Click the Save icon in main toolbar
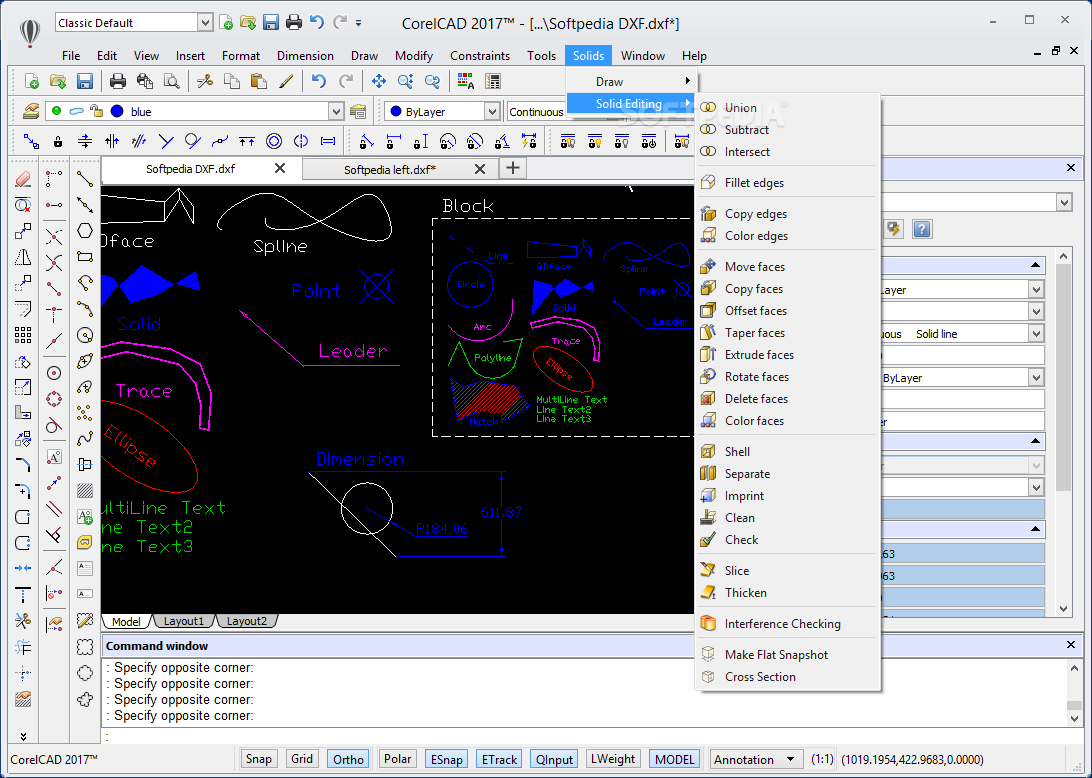This screenshot has height=778, width=1092. tap(85, 81)
